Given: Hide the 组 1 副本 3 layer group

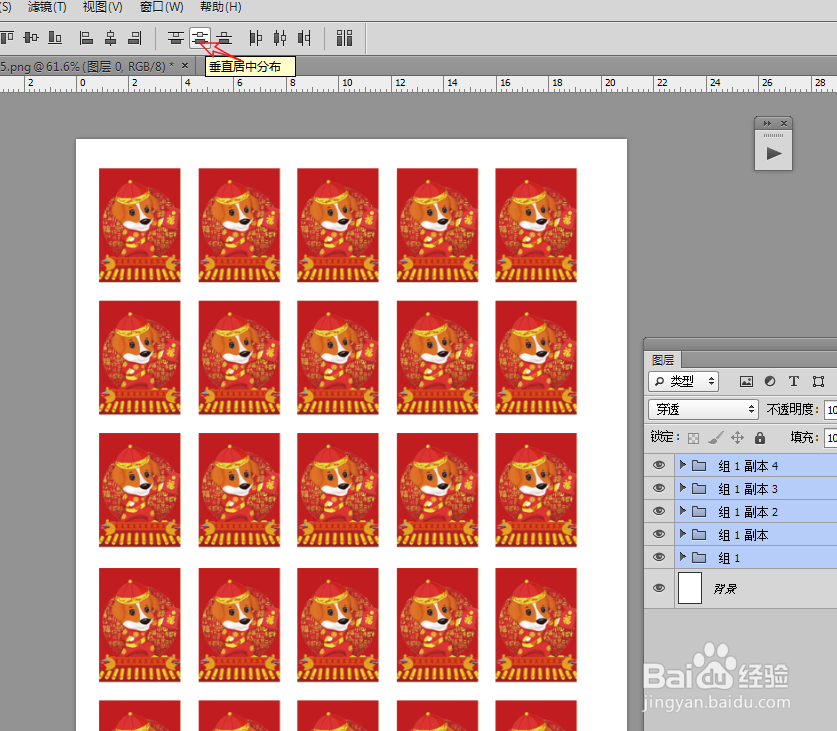Looking at the screenshot, I should tap(659, 488).
